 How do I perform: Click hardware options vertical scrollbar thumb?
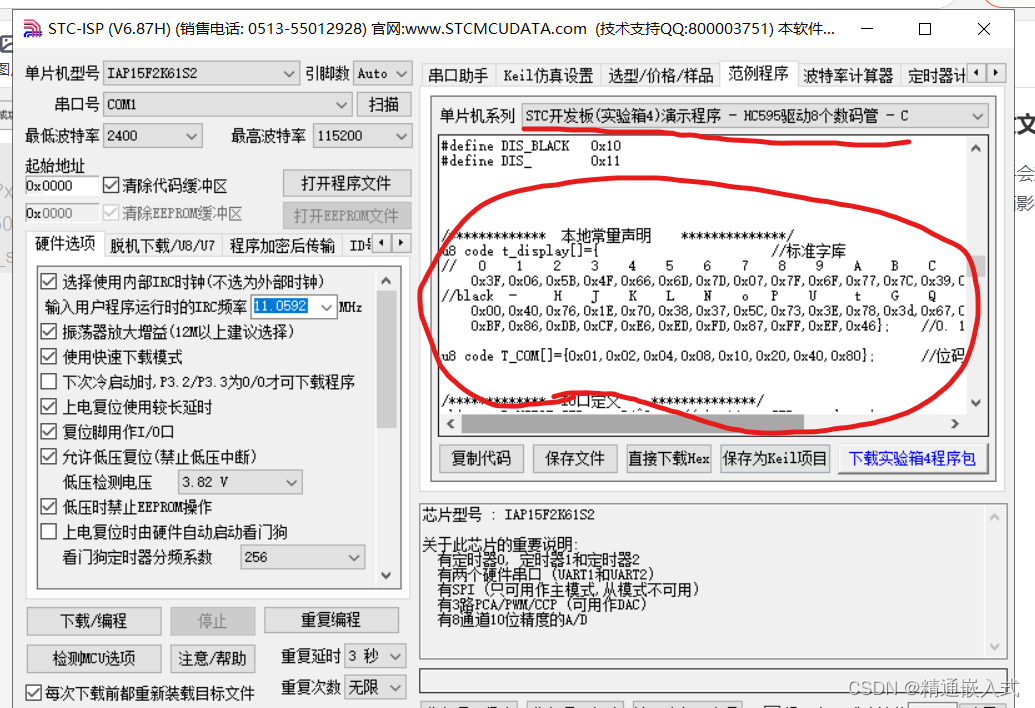(x=386, y=360)
